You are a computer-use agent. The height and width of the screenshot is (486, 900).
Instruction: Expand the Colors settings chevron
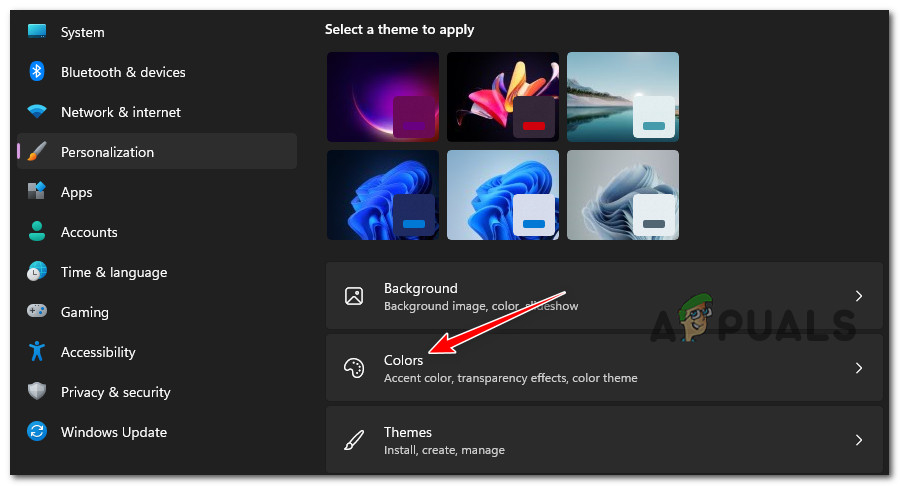pos(858,368)
